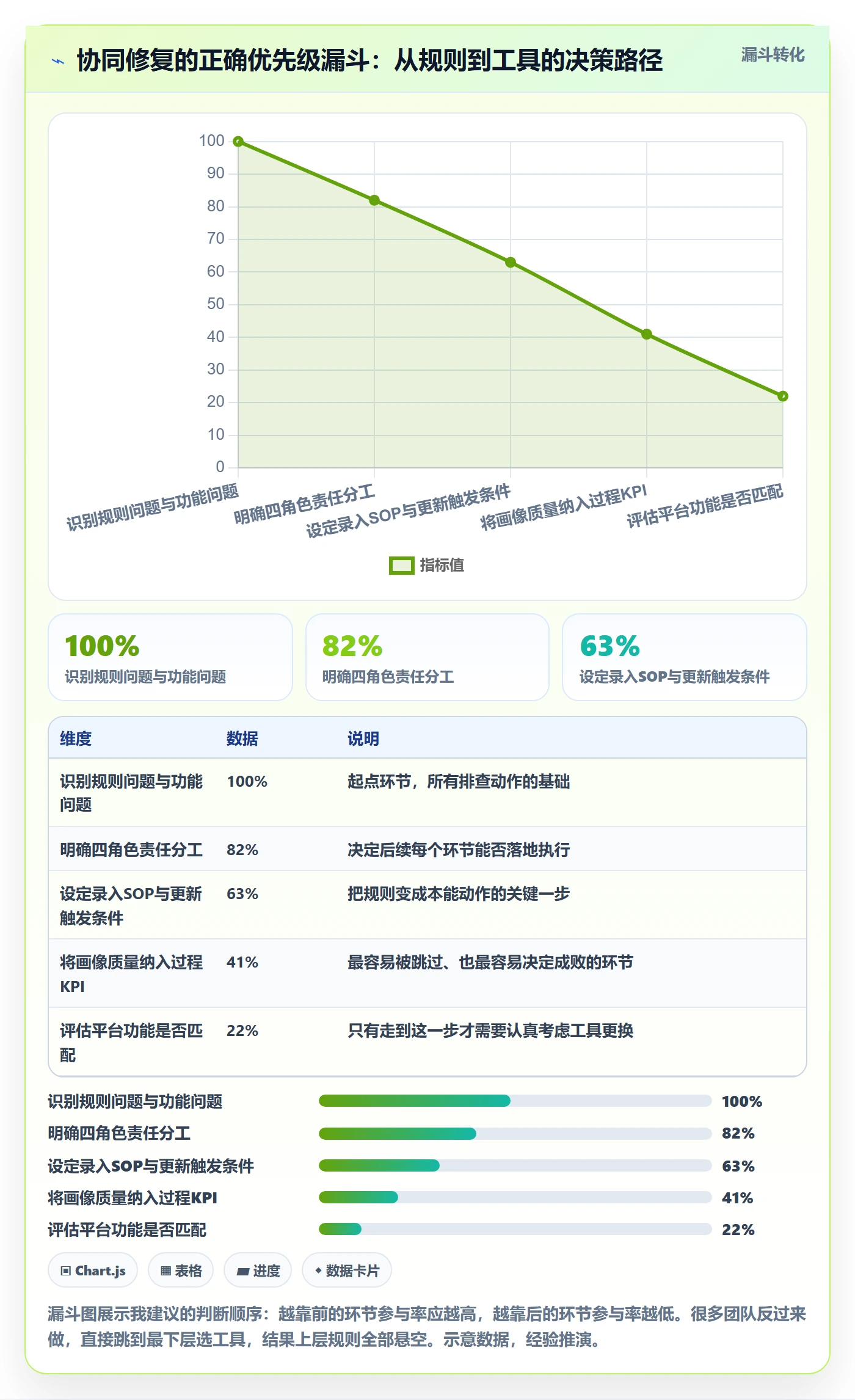Click the Chart.js tag chip

93,1271
